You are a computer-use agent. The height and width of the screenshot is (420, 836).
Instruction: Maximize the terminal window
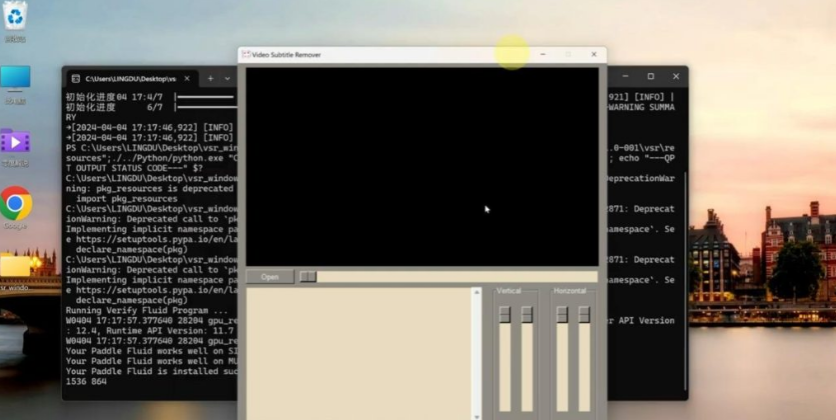coord(650,77)
